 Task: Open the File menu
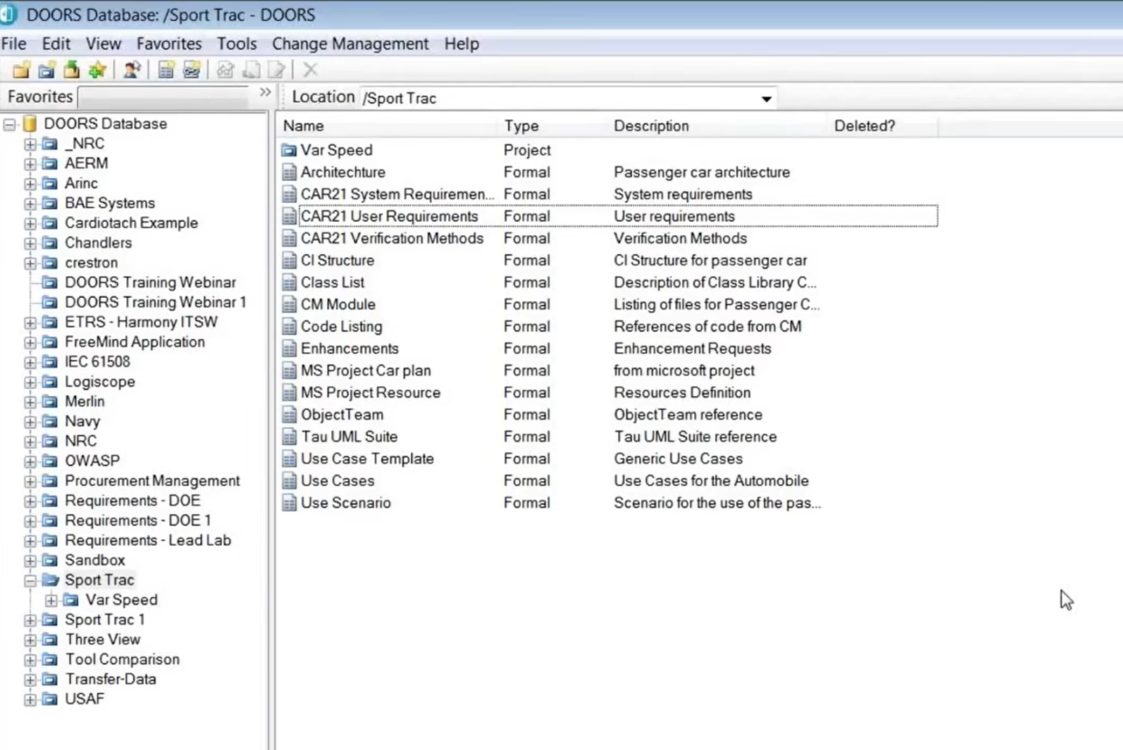[14, 44]
